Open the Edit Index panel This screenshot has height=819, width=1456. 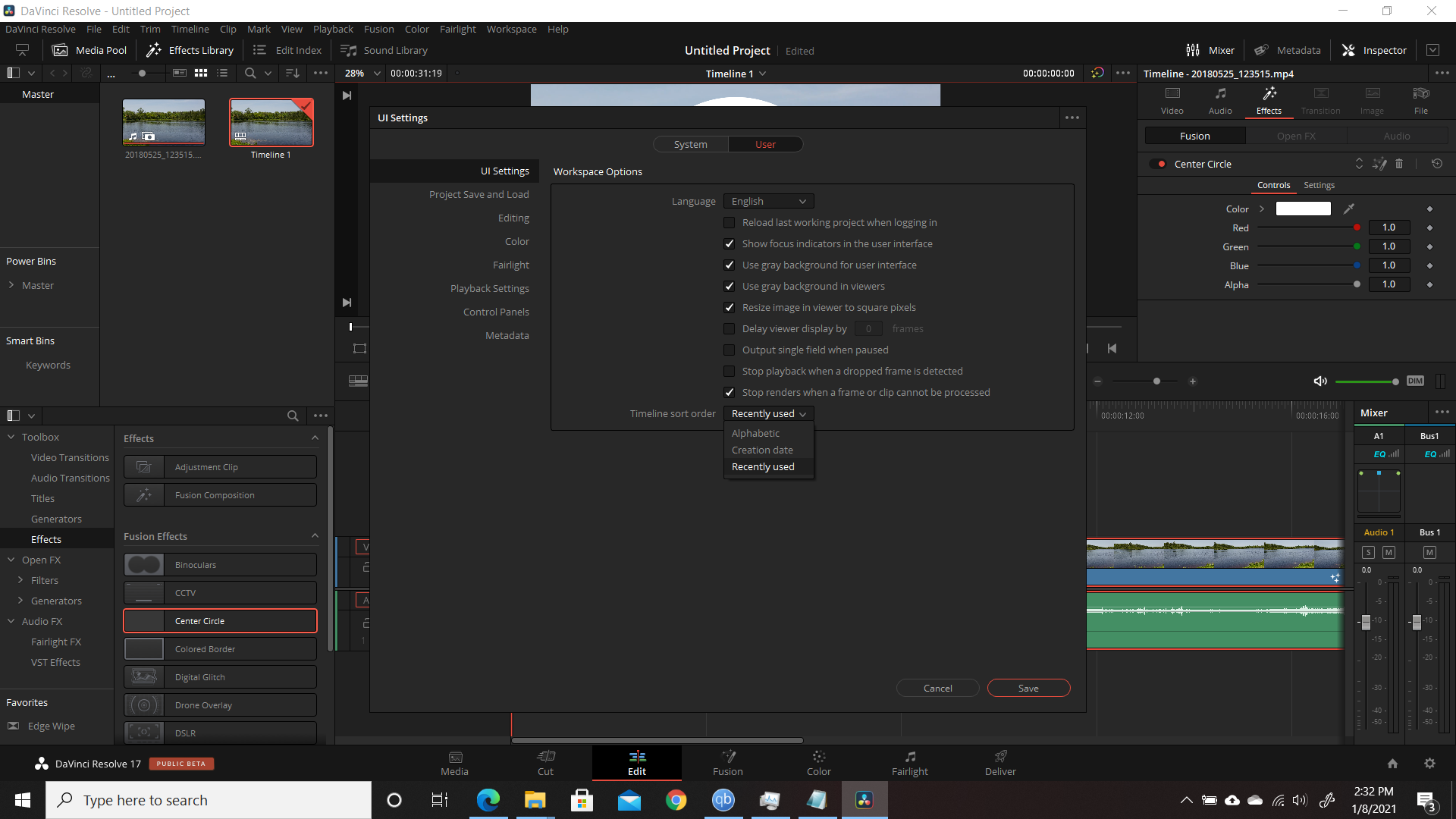pos(287,50)
